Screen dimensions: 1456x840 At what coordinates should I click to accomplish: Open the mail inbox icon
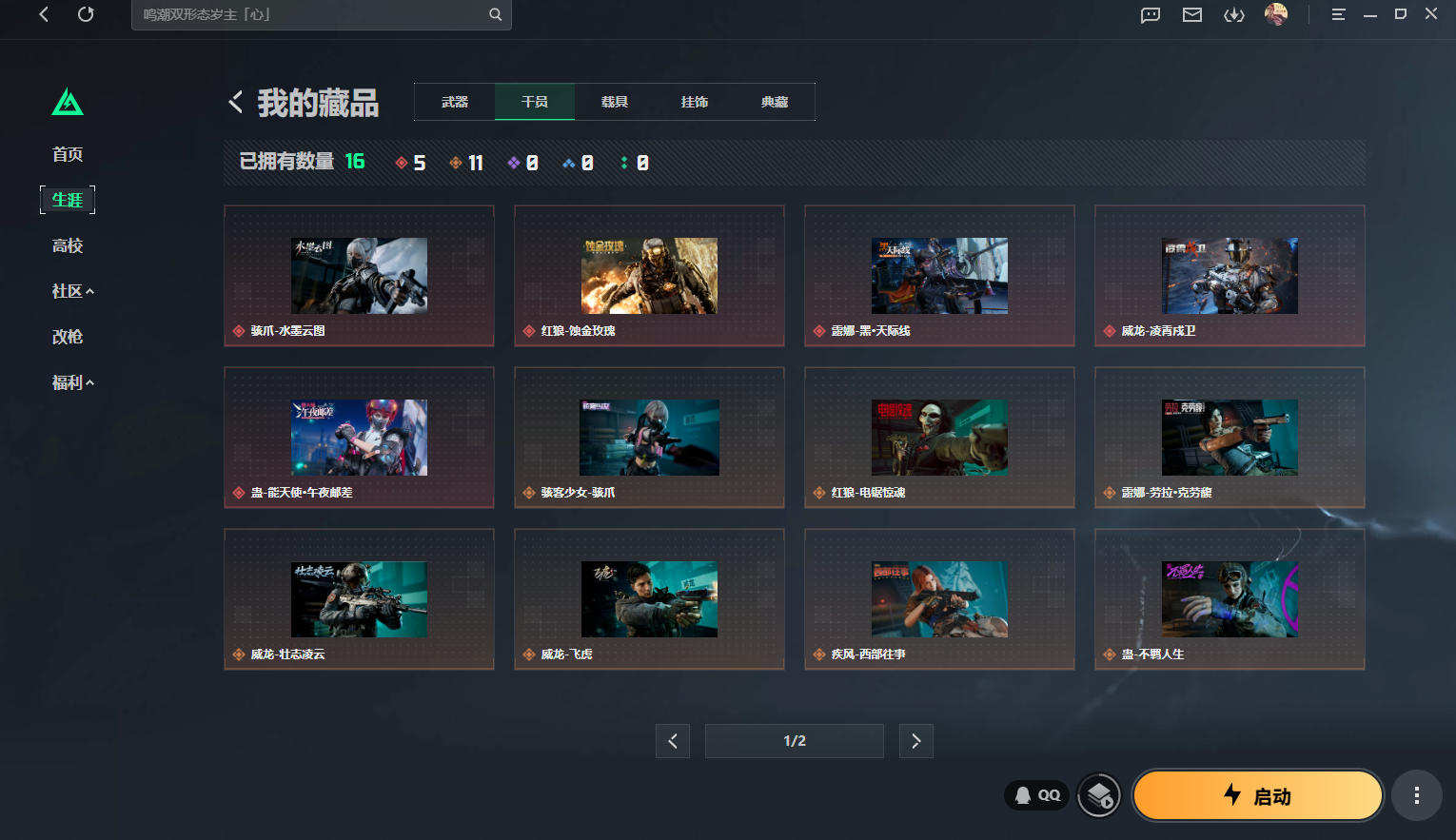1192,14
